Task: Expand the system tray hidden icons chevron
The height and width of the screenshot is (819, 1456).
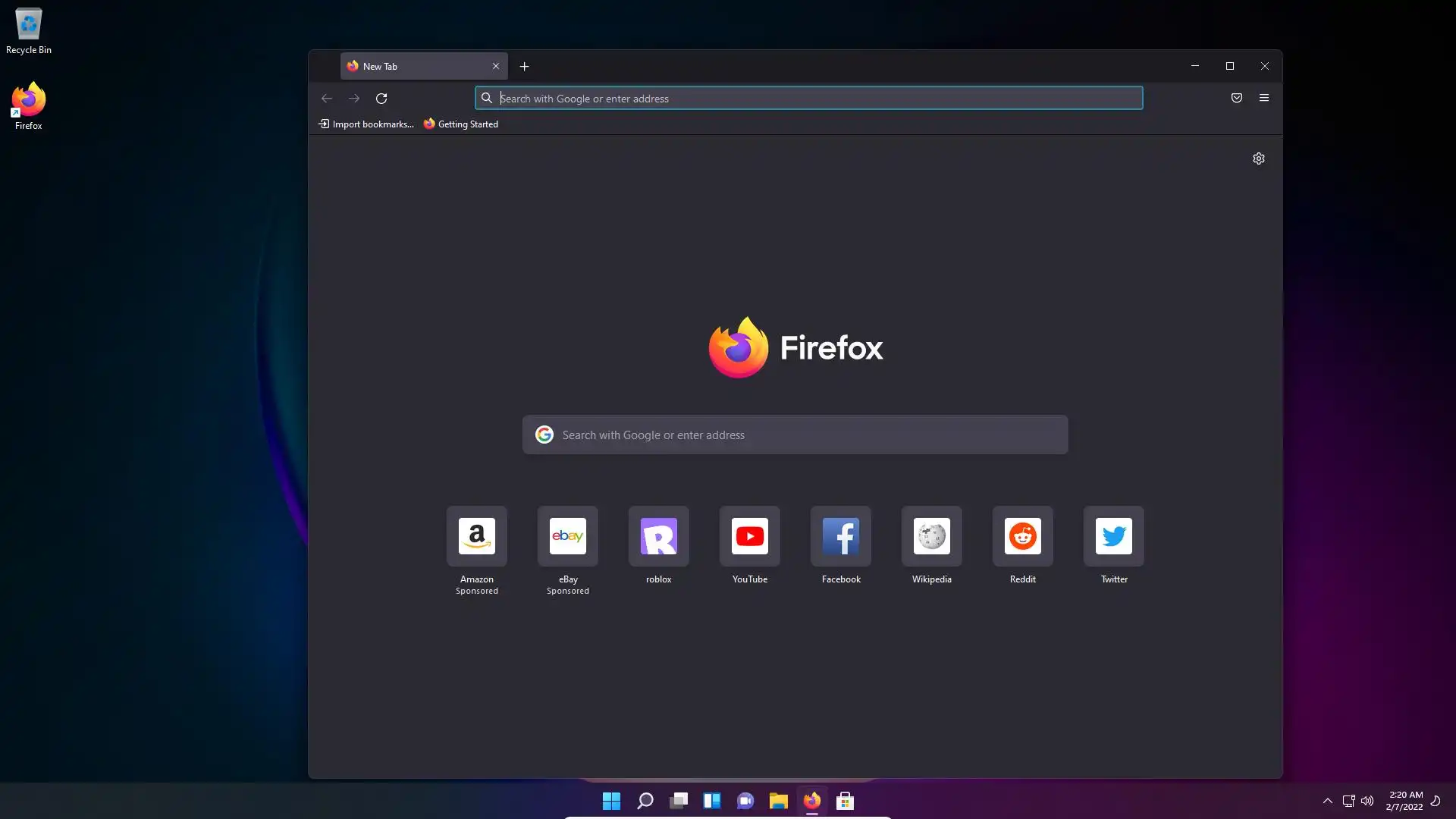Action: [1328, 801]
